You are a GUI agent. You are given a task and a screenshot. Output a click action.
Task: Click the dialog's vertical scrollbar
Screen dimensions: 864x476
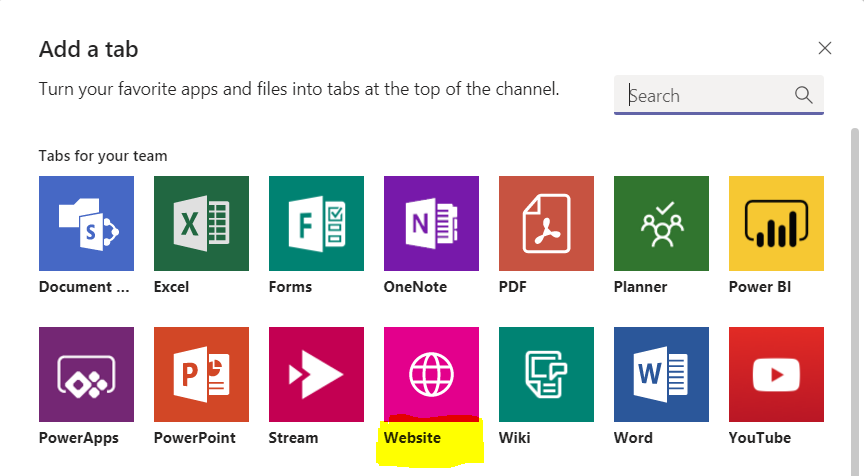(855, 302)
